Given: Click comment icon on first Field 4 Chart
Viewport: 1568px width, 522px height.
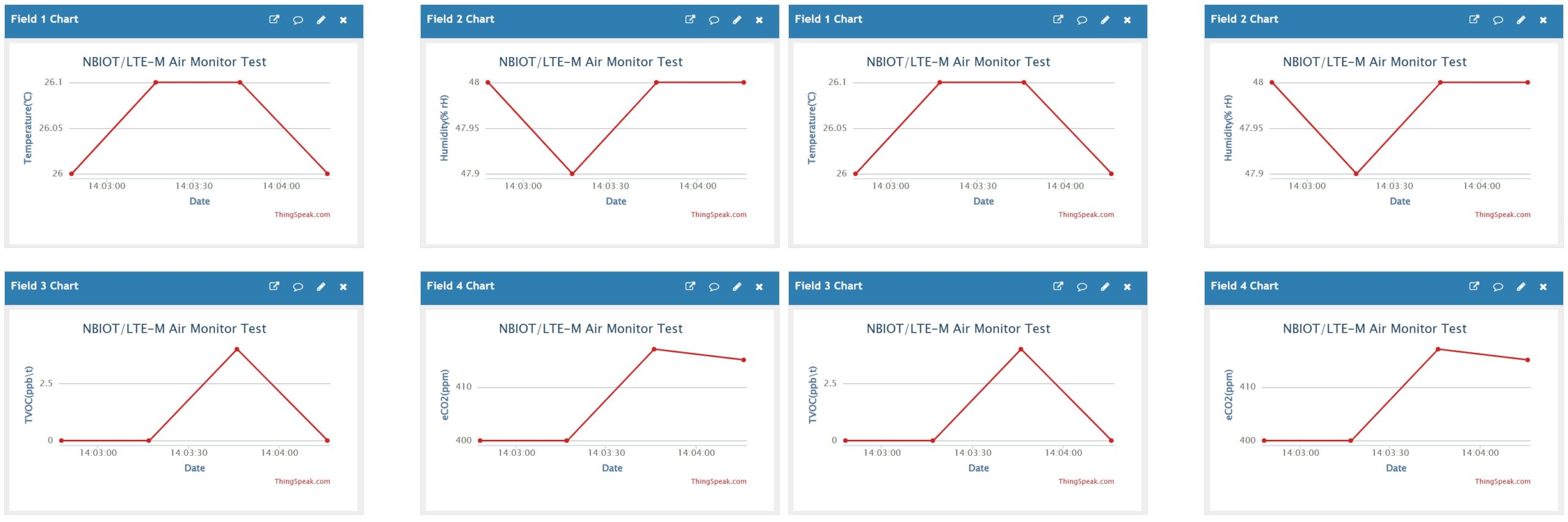Looking at the screenshot, I should coord(714,287).
